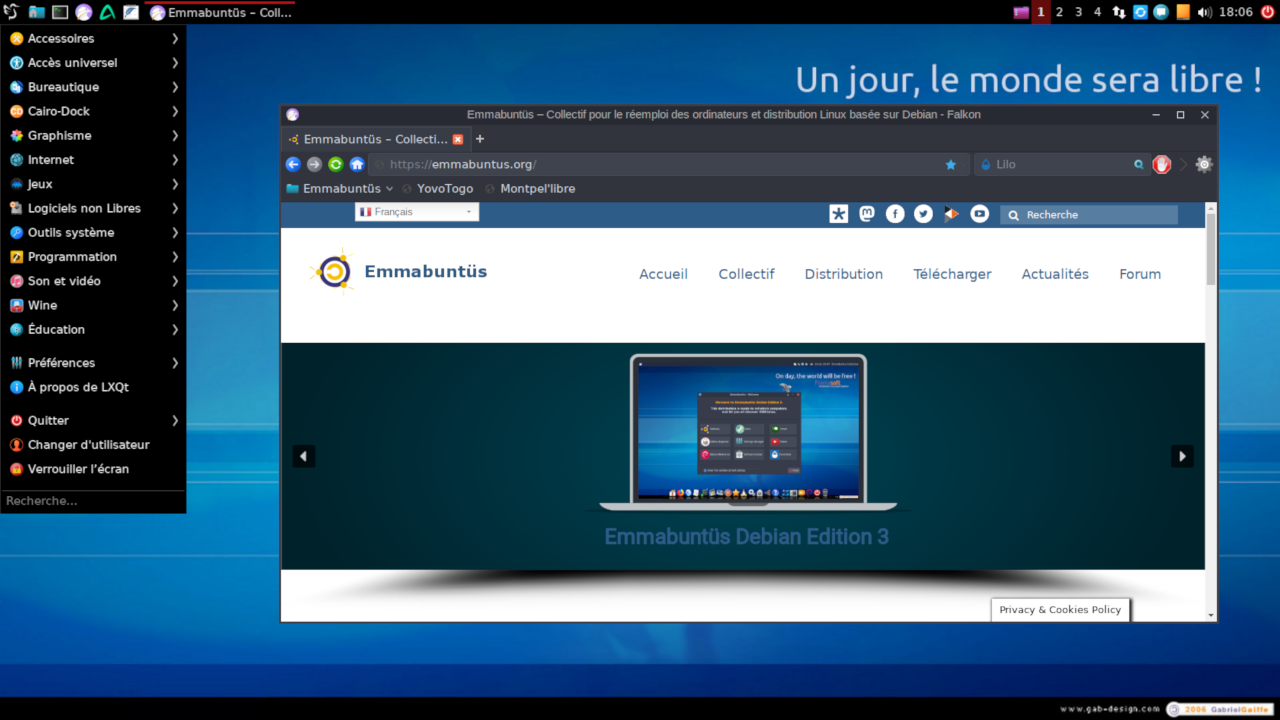Open the Mastodon social icon
Screen dimensions: 1280x720
click(867, 214)
